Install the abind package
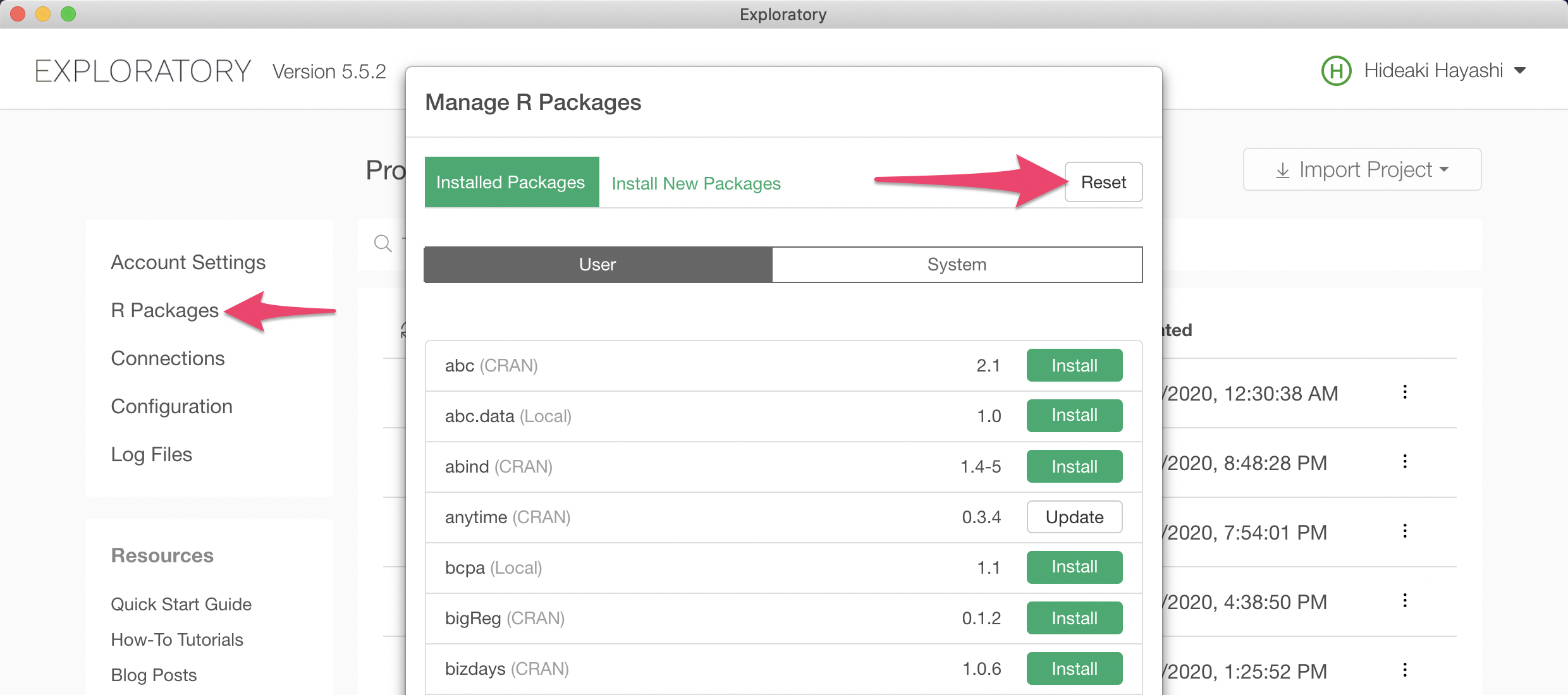Image resolution: width=1568 pixels, height=695 pixels. pos(1074,466)
